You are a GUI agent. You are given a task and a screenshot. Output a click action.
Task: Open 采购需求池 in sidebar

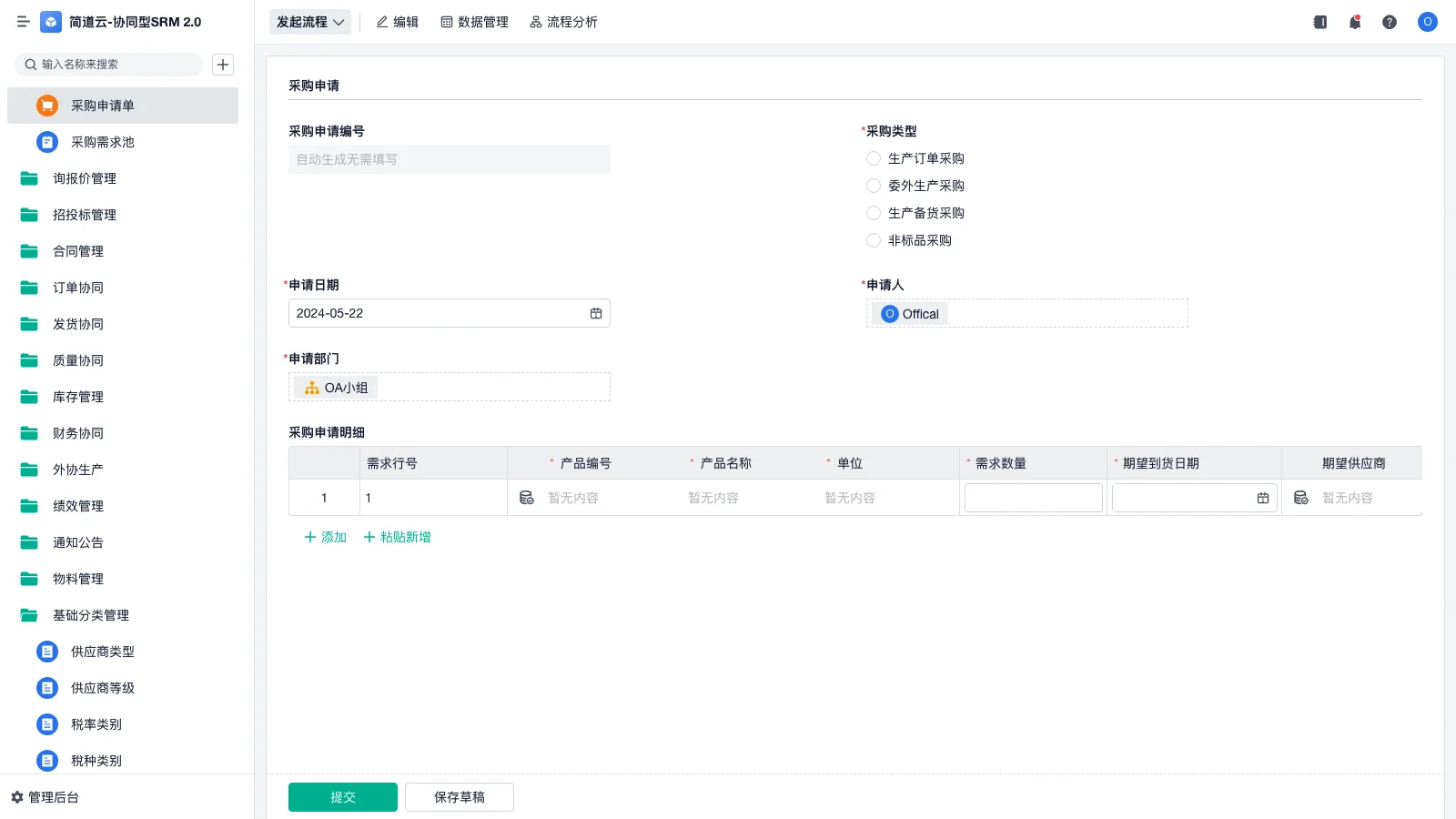123,142
